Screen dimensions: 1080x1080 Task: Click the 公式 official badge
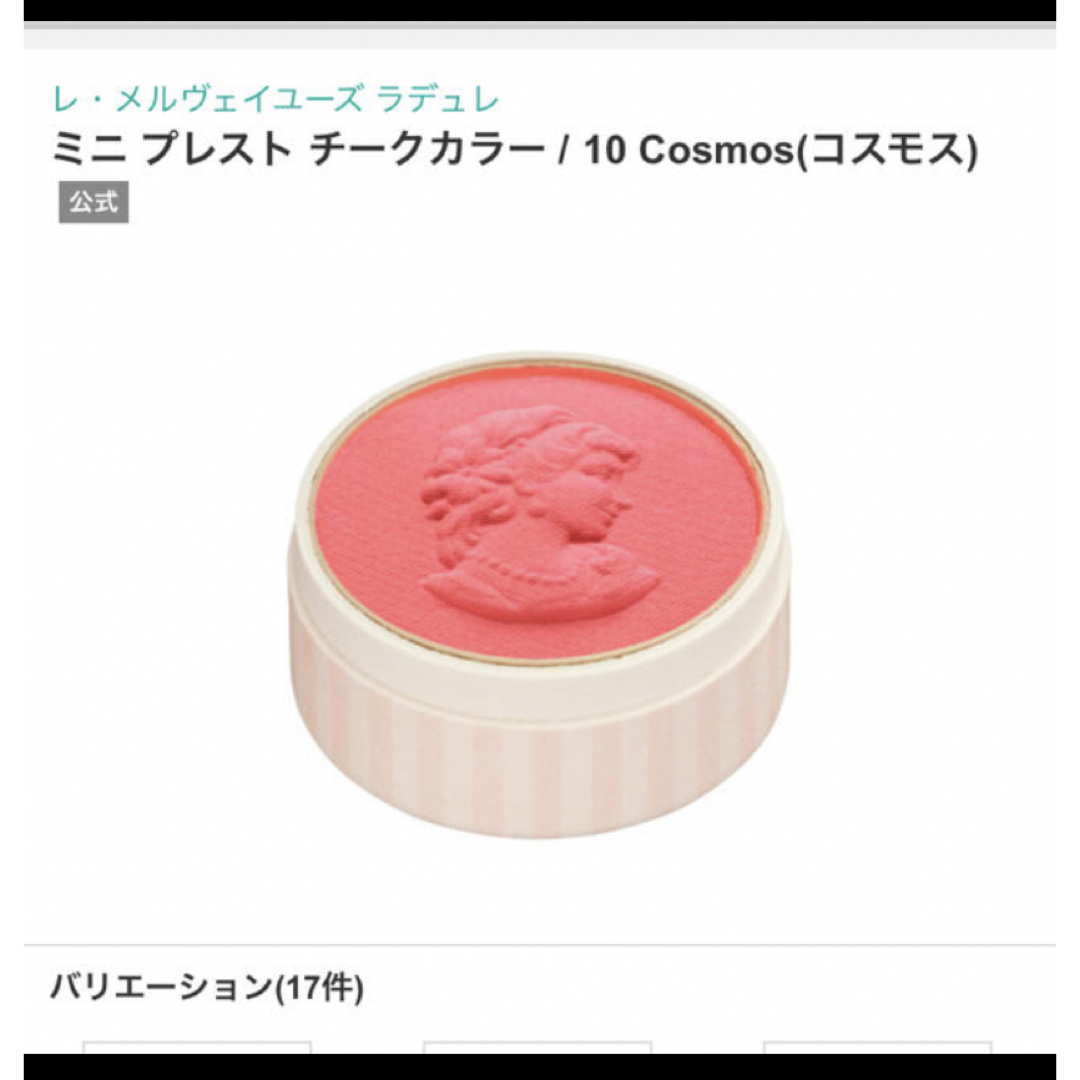(94, 202)
